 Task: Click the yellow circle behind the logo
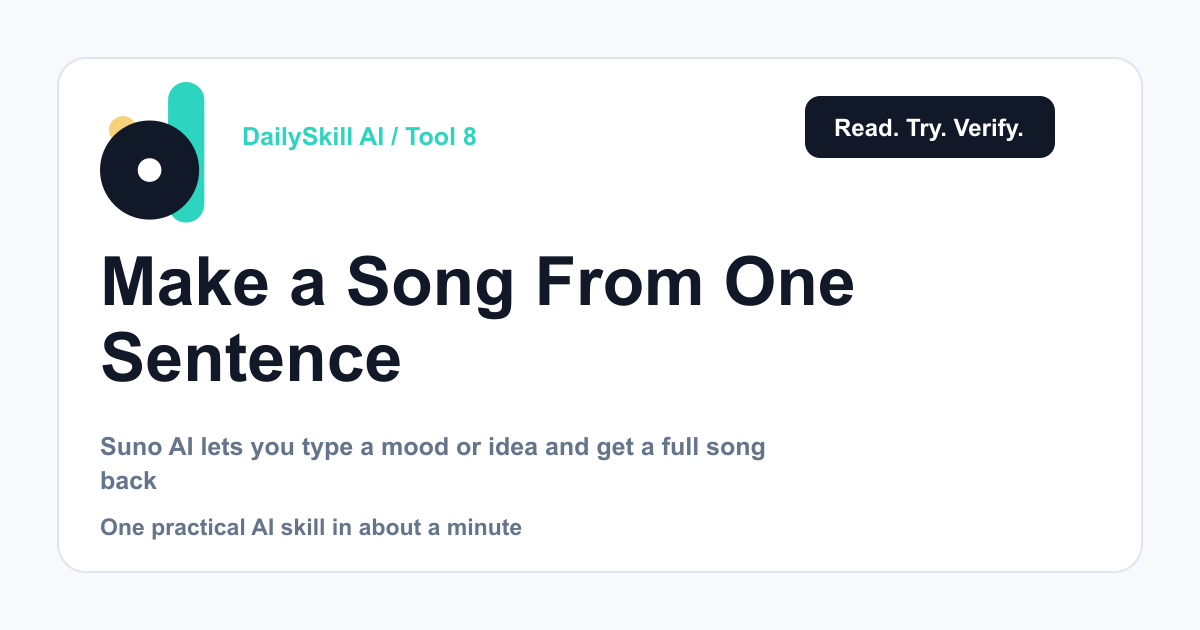tap(121, 128)
